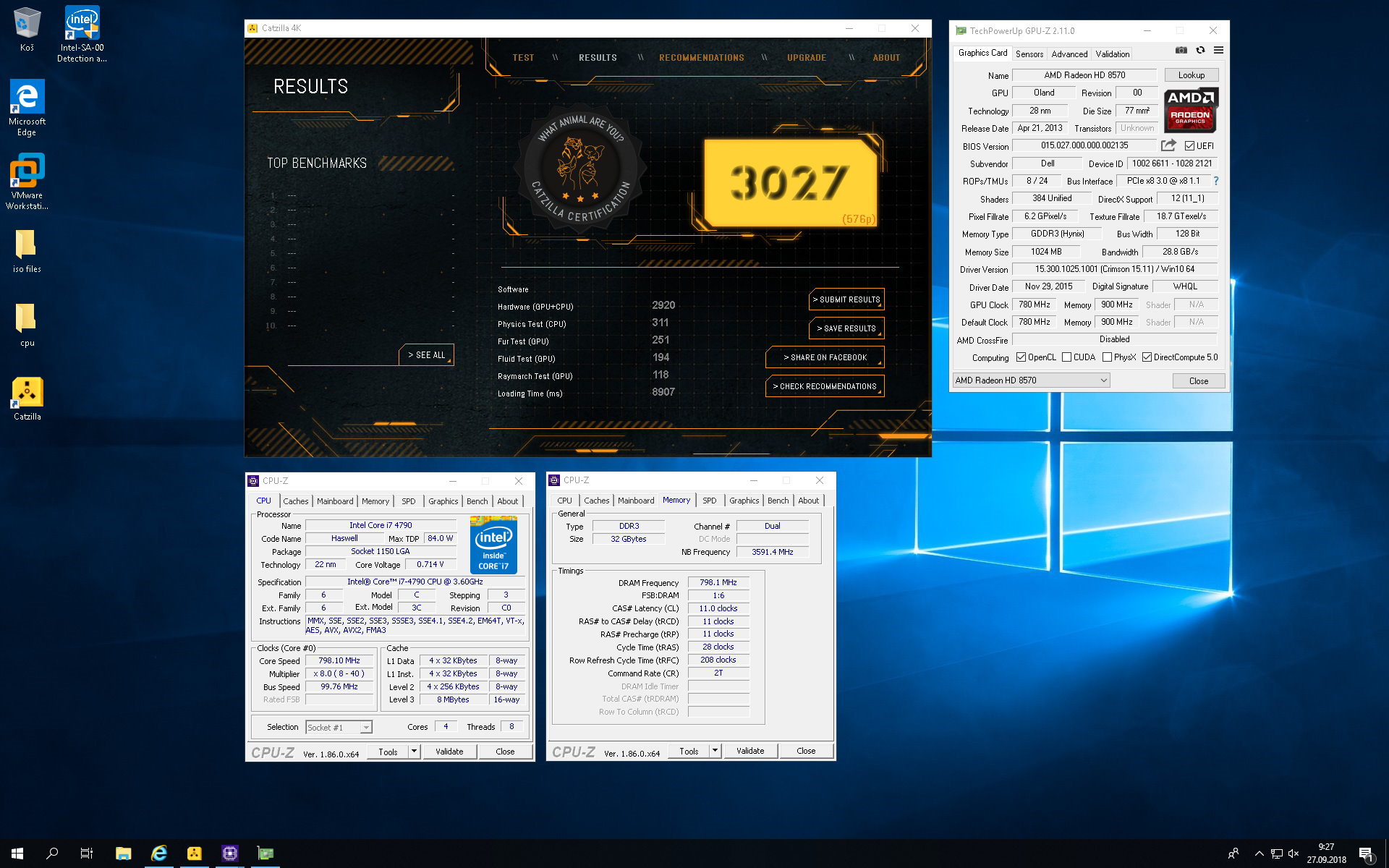Open the Action Center notifications
Viewport: 1389px width, 868px height.
1367,854
